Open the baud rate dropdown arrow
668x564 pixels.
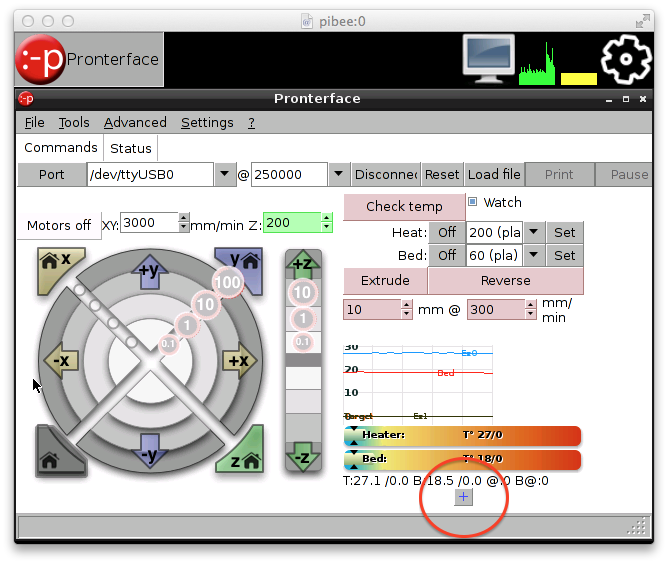pos(339,174)
